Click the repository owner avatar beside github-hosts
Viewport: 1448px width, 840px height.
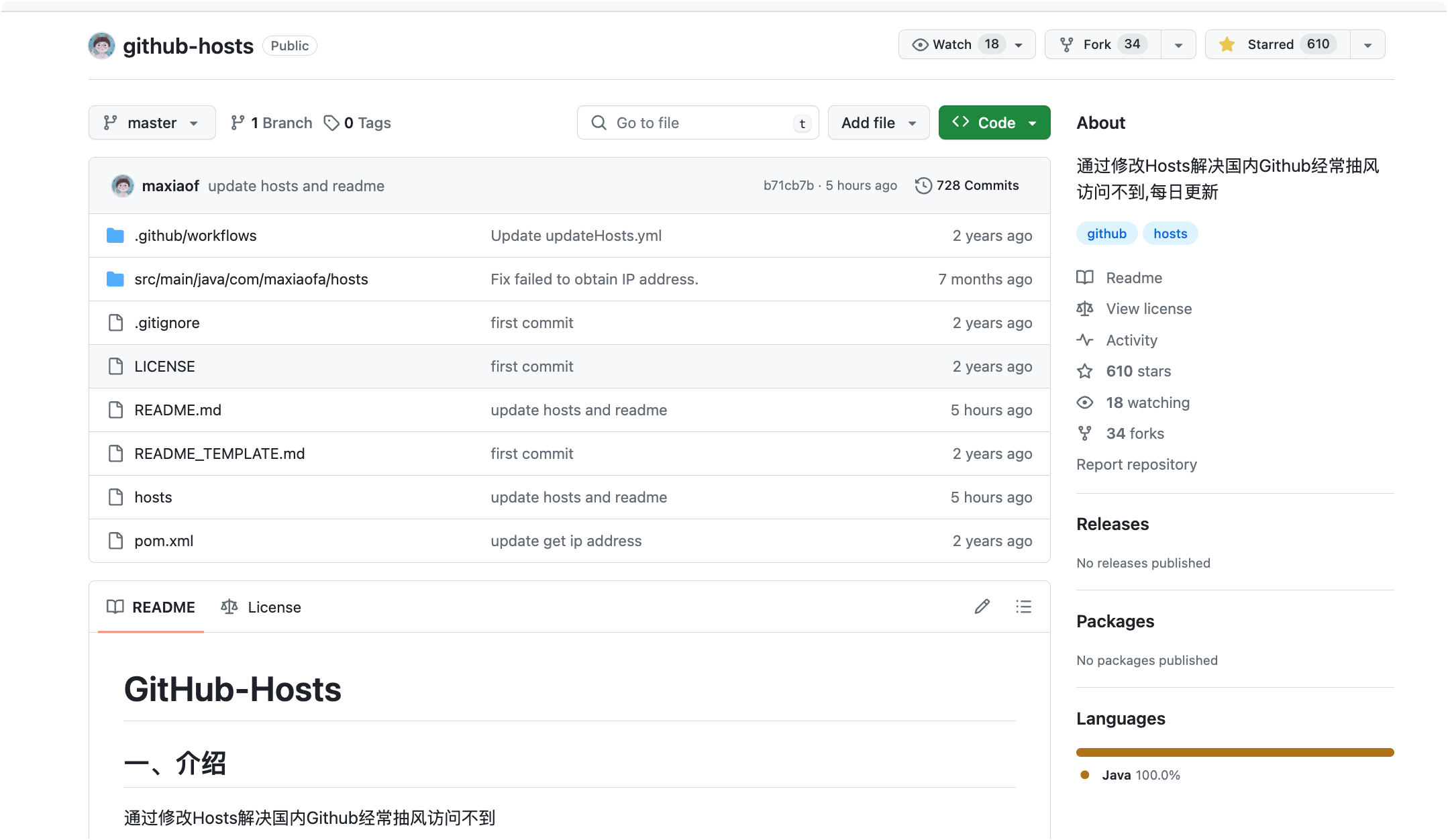(x=101, y=46)
